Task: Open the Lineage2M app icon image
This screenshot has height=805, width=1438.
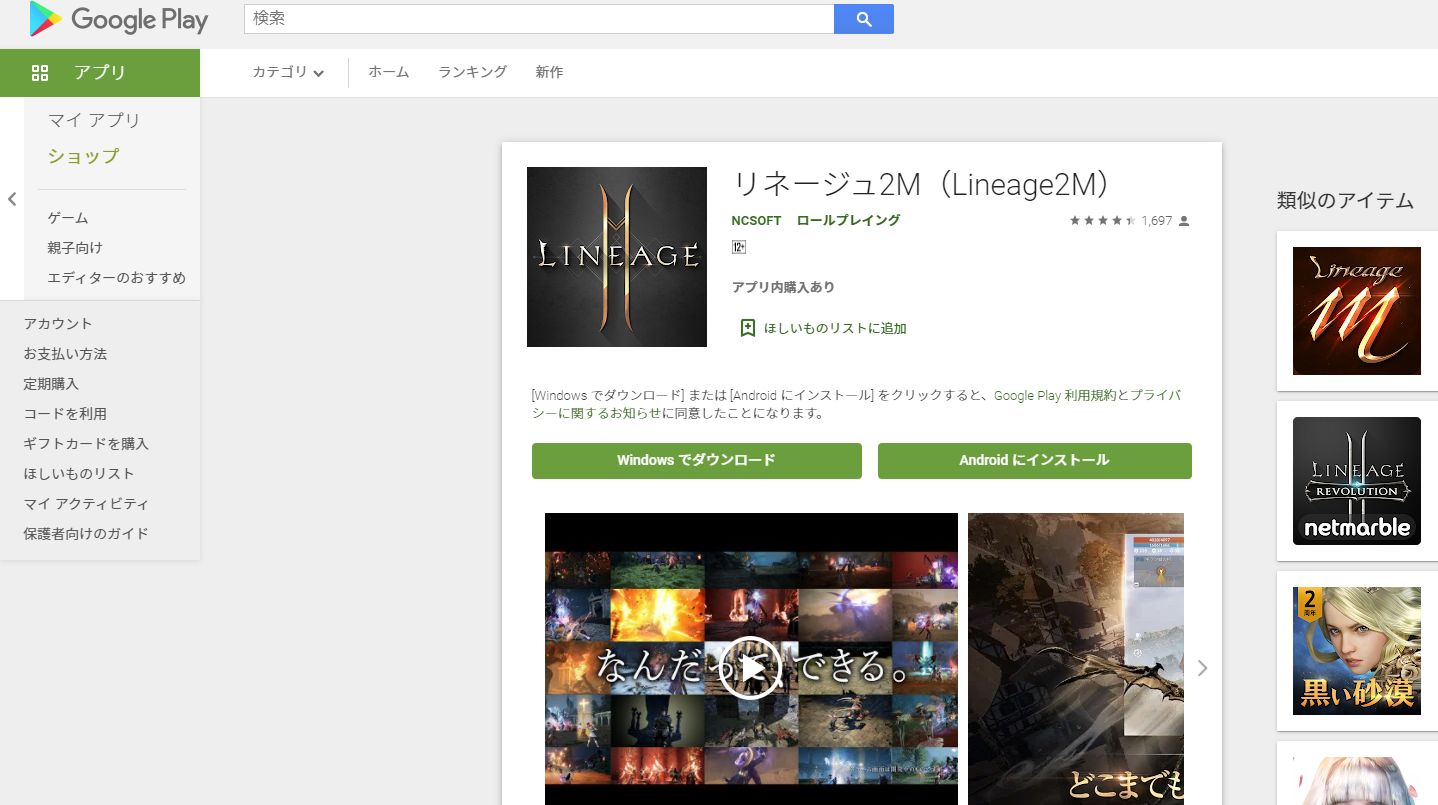Action: 617,257
